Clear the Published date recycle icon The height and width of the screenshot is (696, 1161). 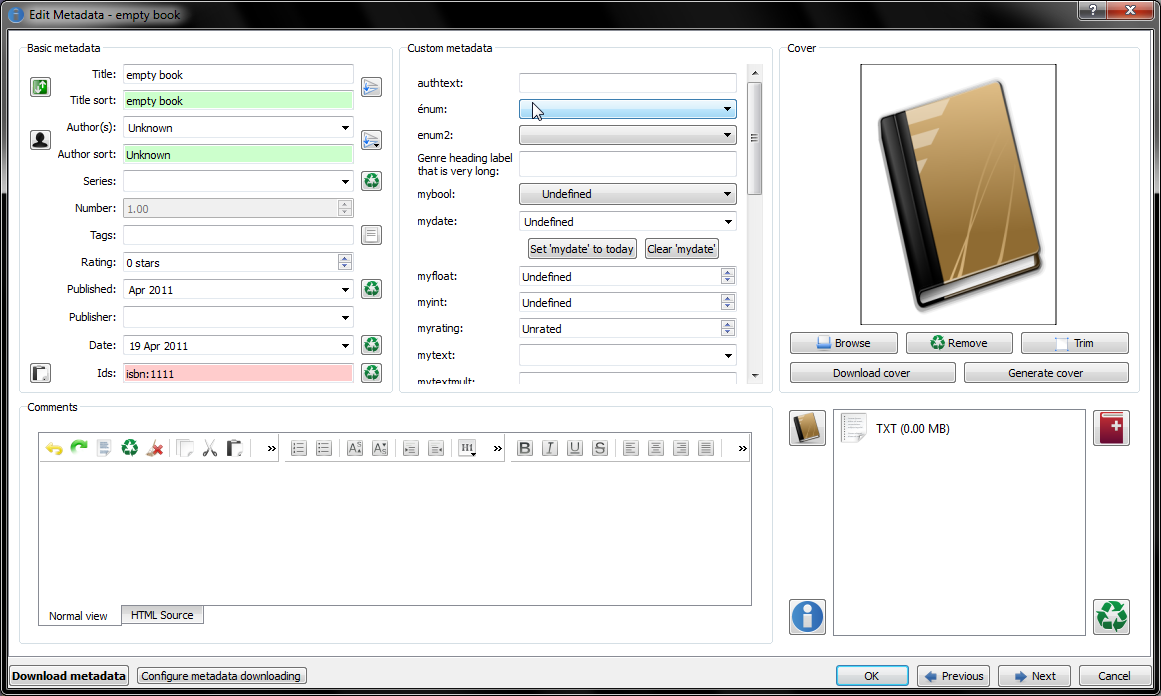point(371,289)
